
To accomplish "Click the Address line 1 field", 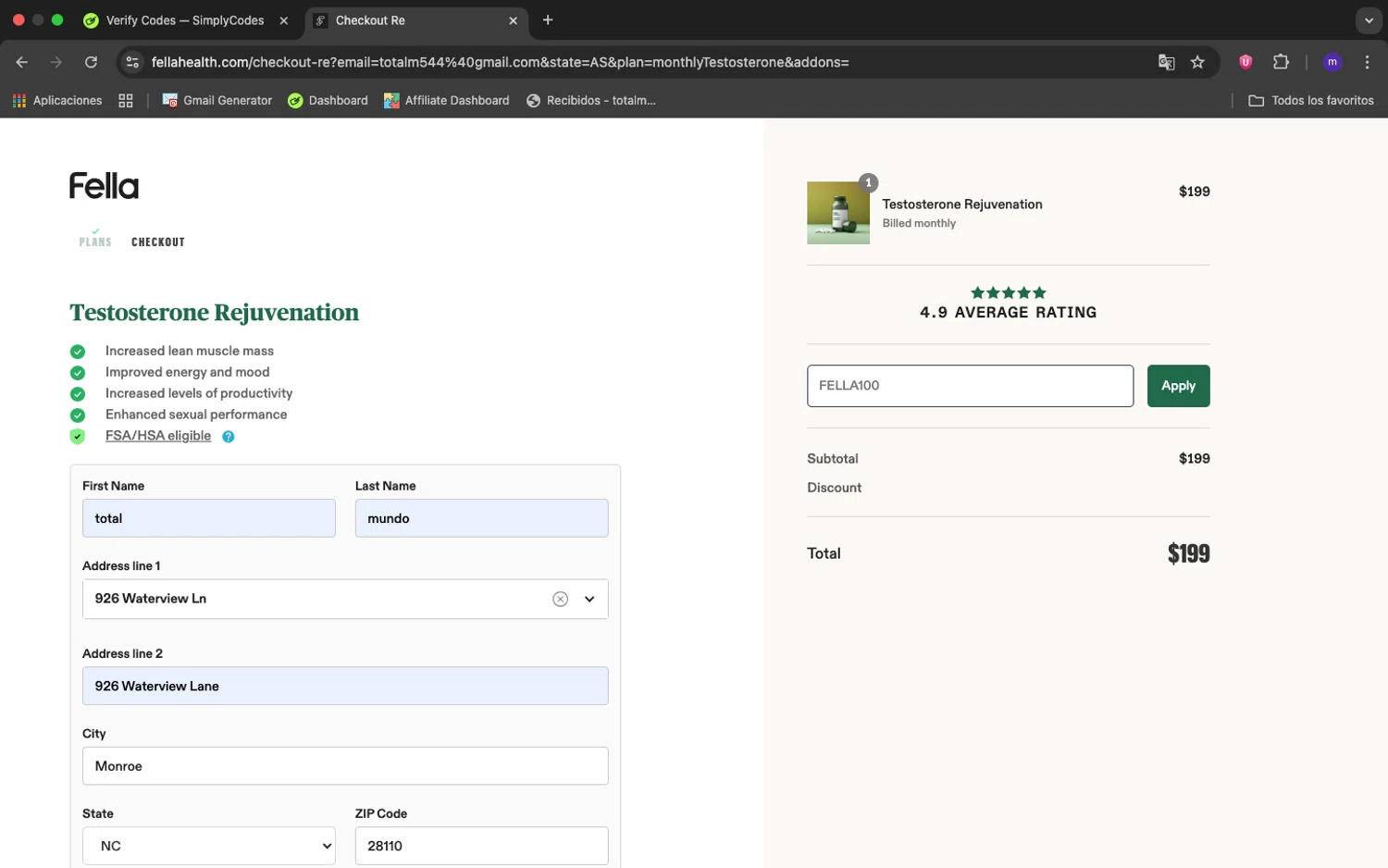I will coord(345,599).
